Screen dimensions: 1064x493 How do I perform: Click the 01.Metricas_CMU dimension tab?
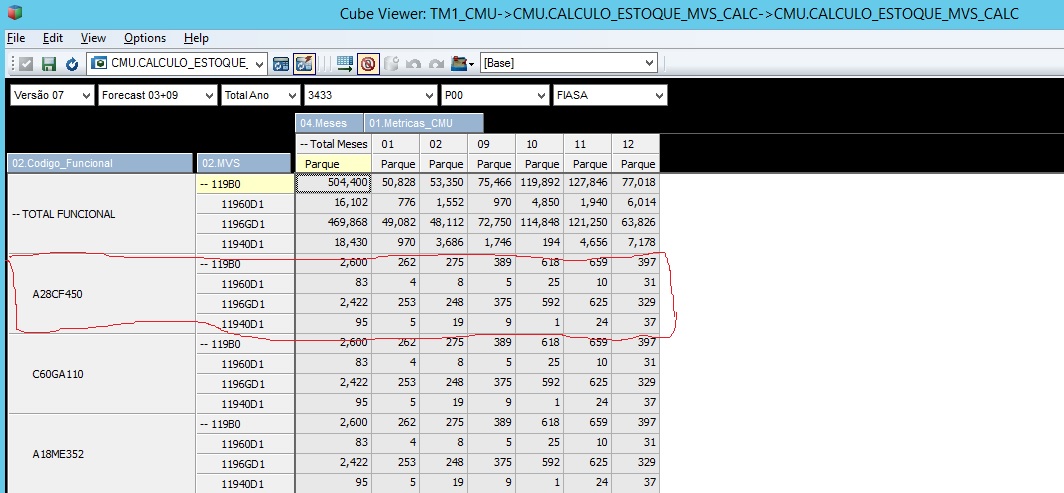(424, 123)
